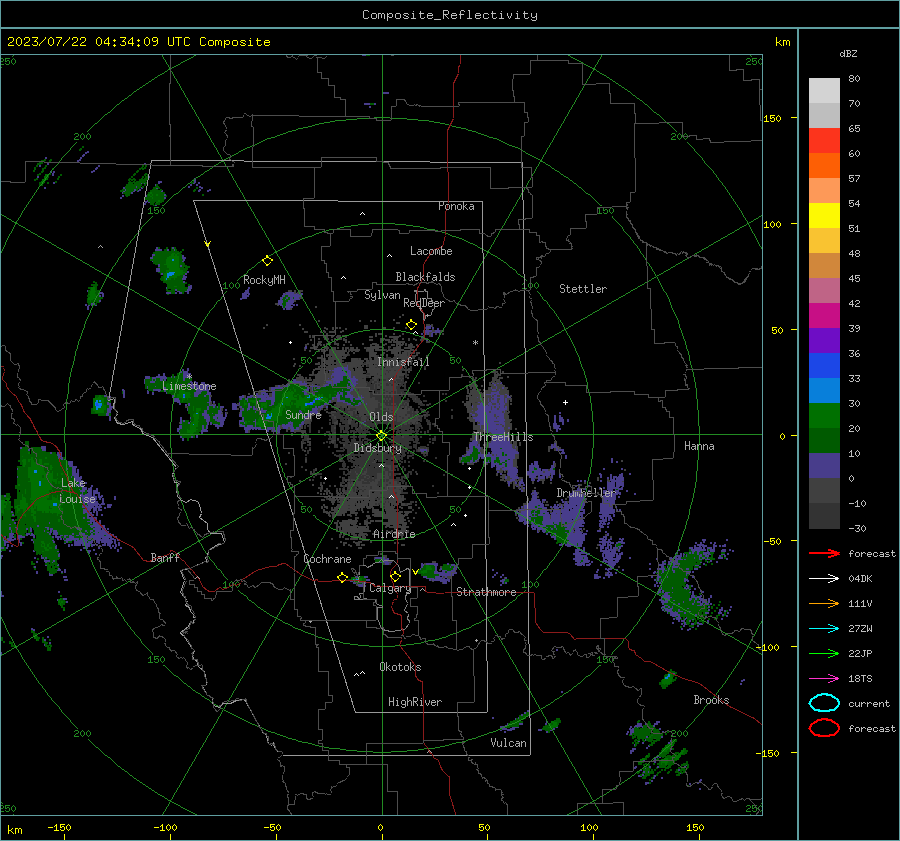Click the yellow diamond marker near RedDeer
The height and width of the screenshot is (841, 900).
(x=411, y=325)
